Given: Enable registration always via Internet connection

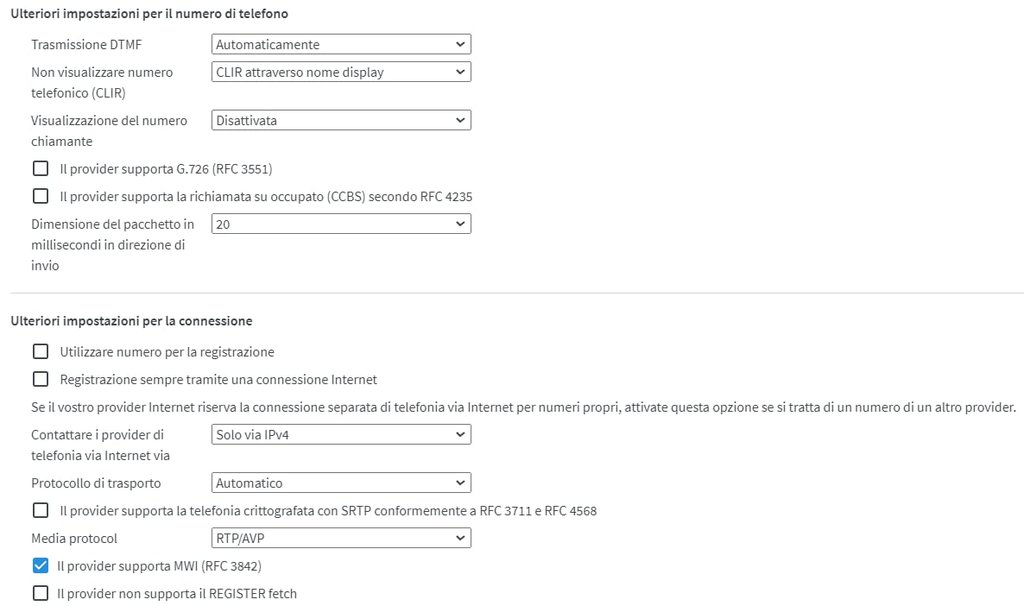Looking at the screenshot, I should pos(41,380).
